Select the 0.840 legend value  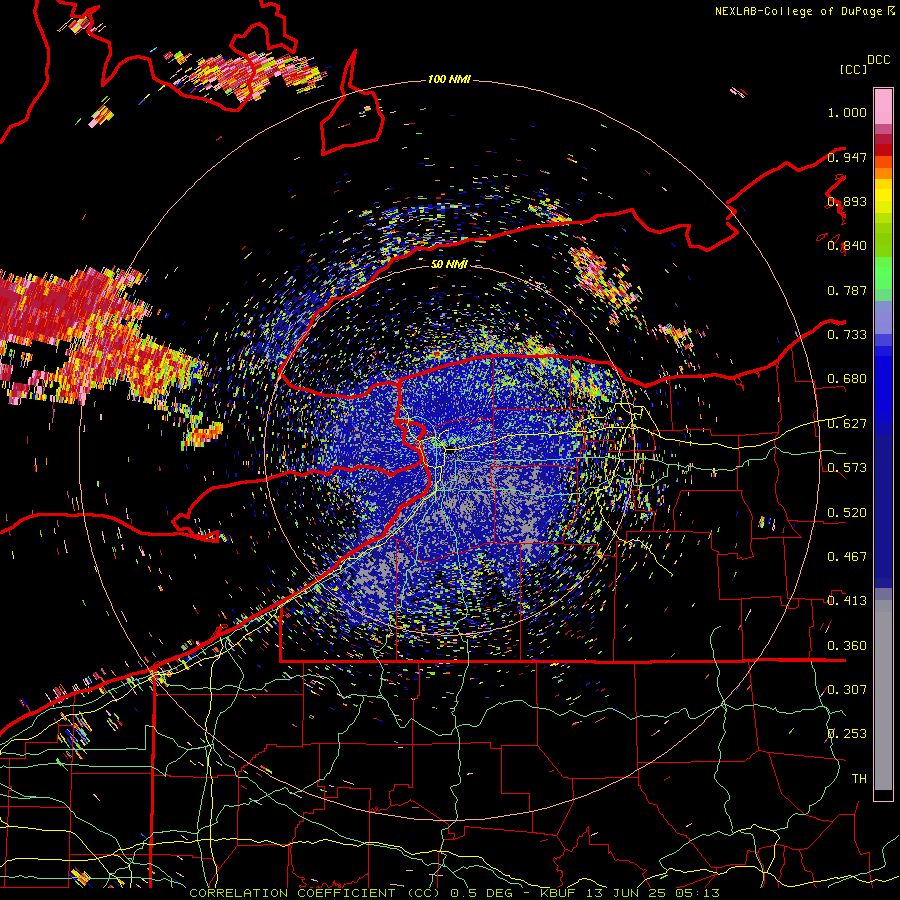[x=847, y=246]
